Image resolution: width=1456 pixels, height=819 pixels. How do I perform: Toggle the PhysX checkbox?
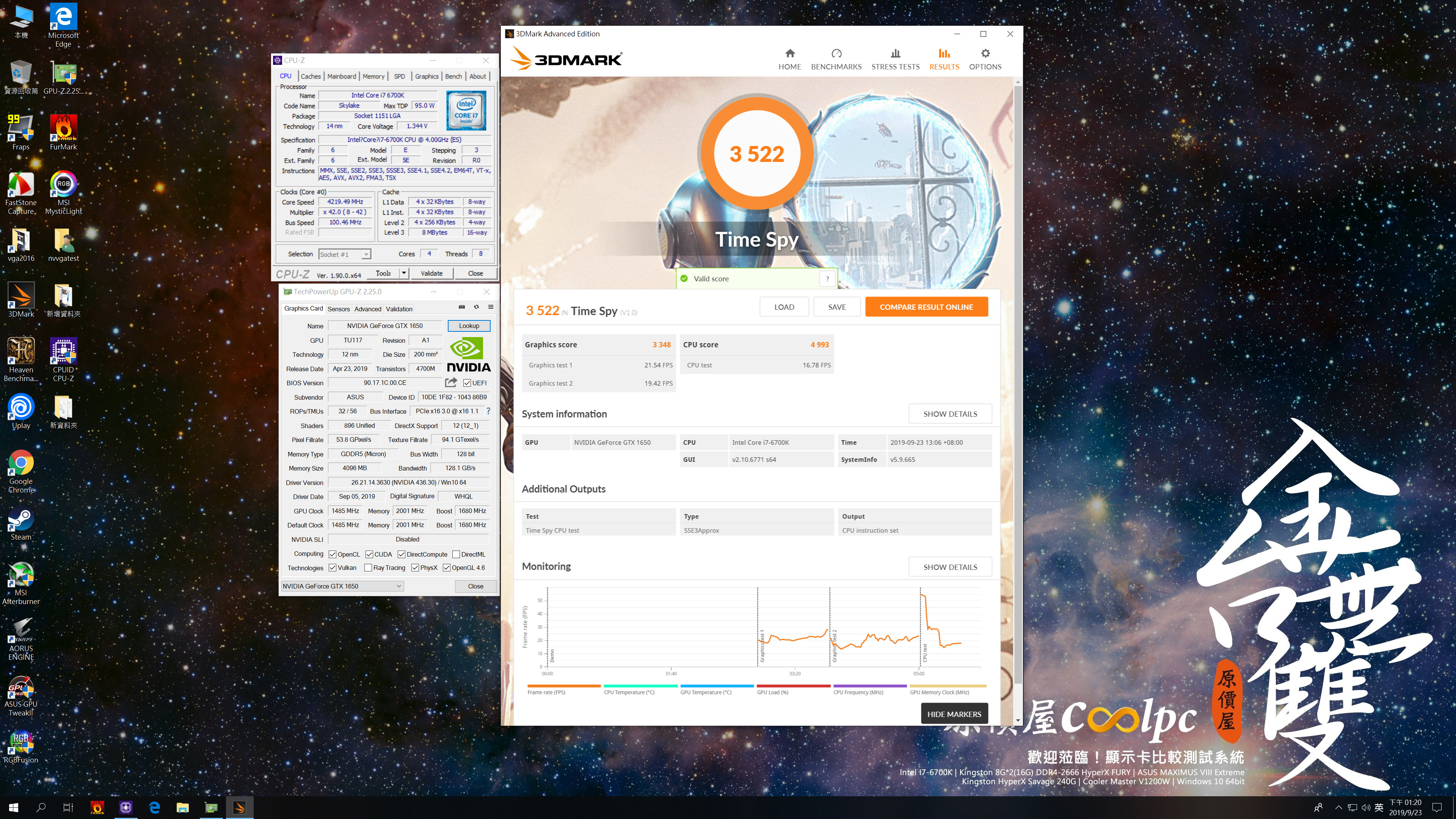(415, 568)
